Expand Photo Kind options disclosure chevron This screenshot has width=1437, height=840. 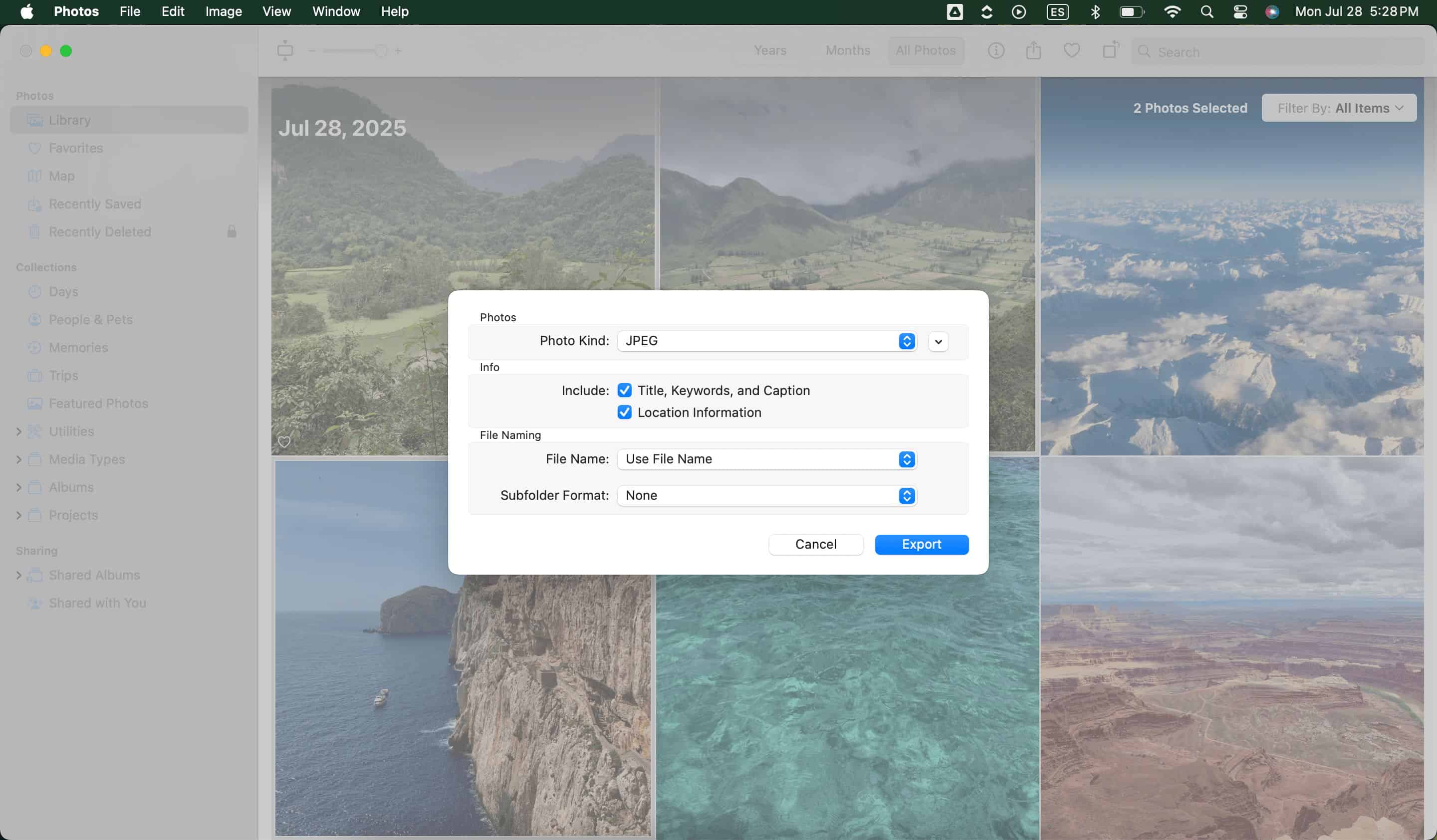(938, 341)
